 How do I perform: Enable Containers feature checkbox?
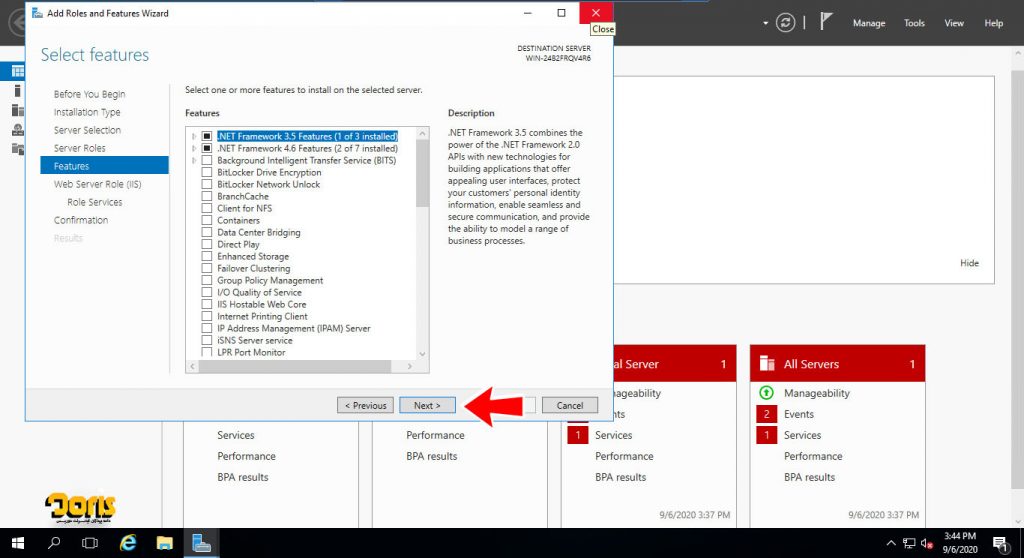[206, 220]
